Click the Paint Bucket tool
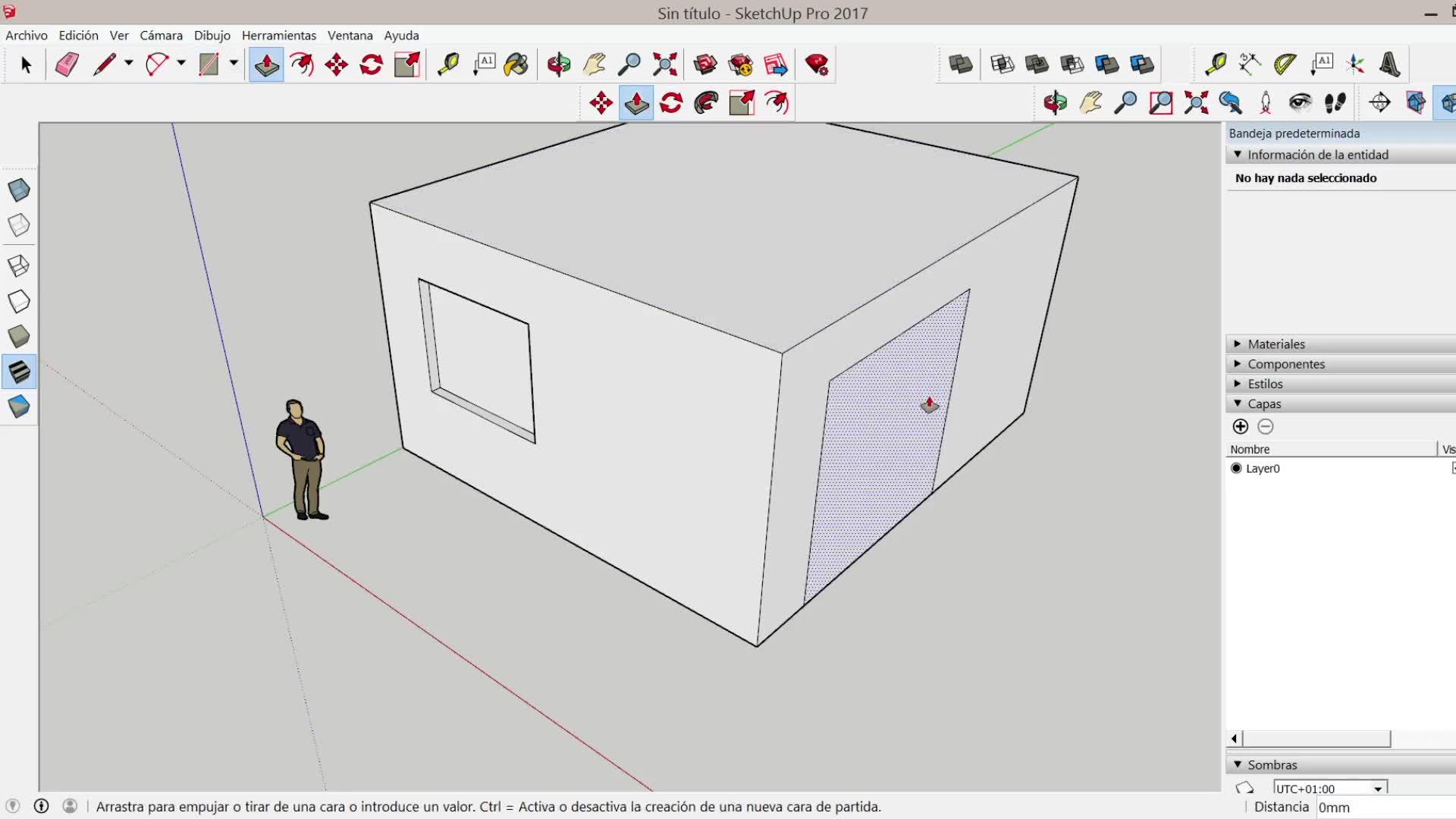The image size is (1456, 819). point(516,64)
